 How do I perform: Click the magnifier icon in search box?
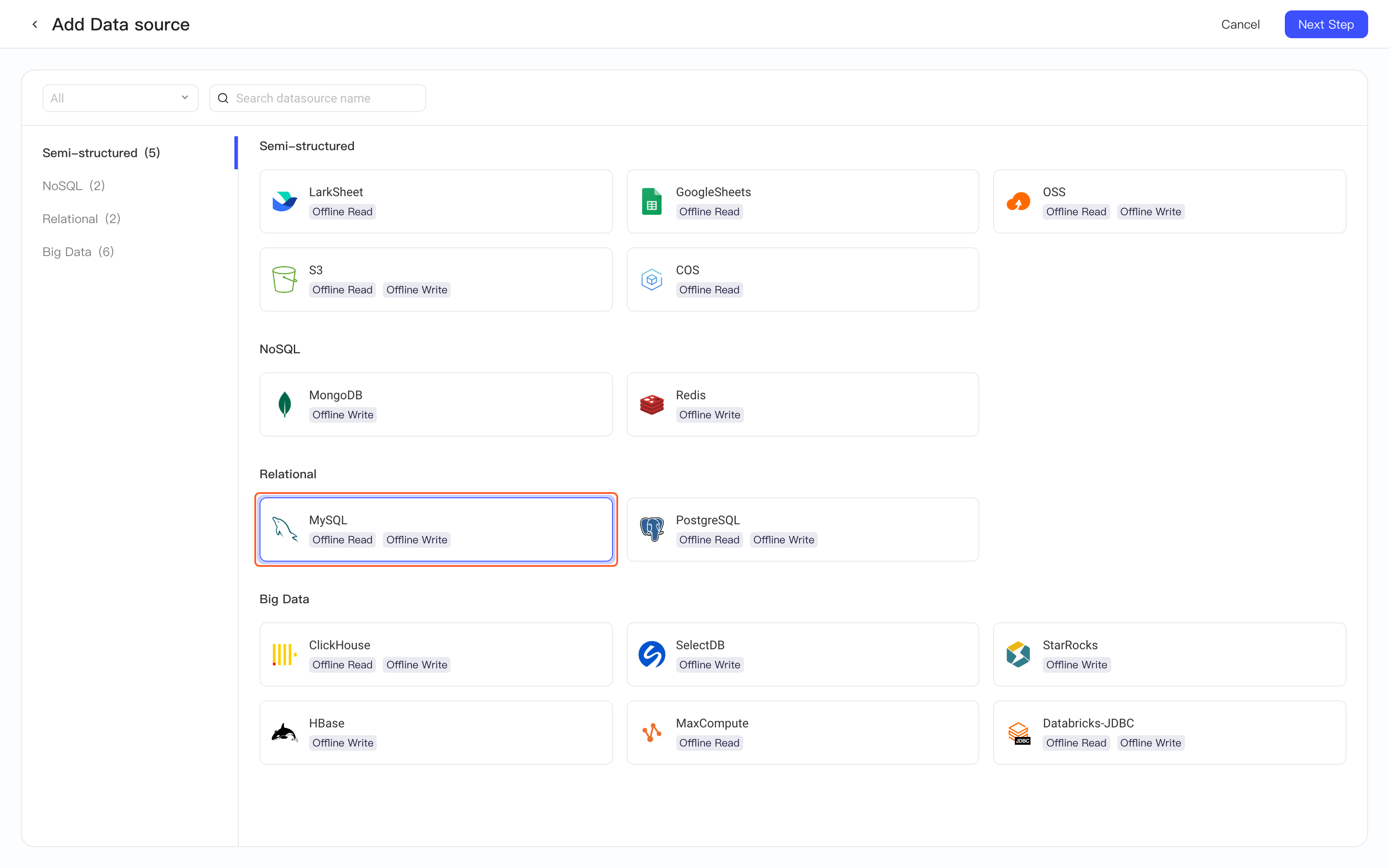[x=223, y=98]
